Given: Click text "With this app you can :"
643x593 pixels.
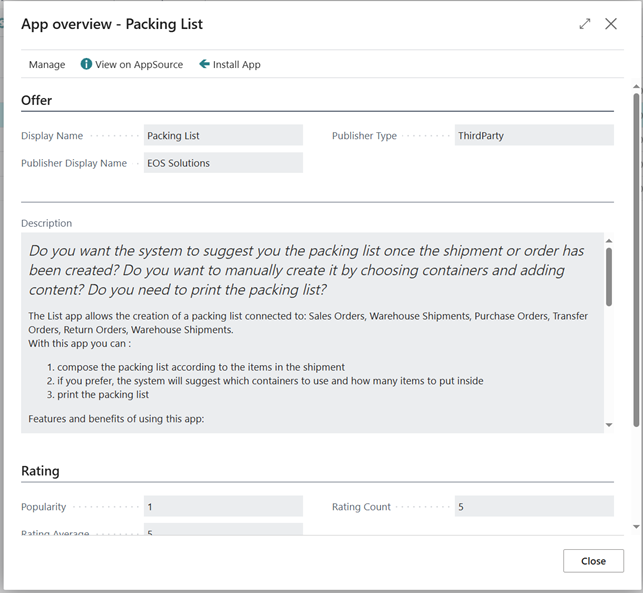Looking at the screenshot, I should [x=80, y=344].
